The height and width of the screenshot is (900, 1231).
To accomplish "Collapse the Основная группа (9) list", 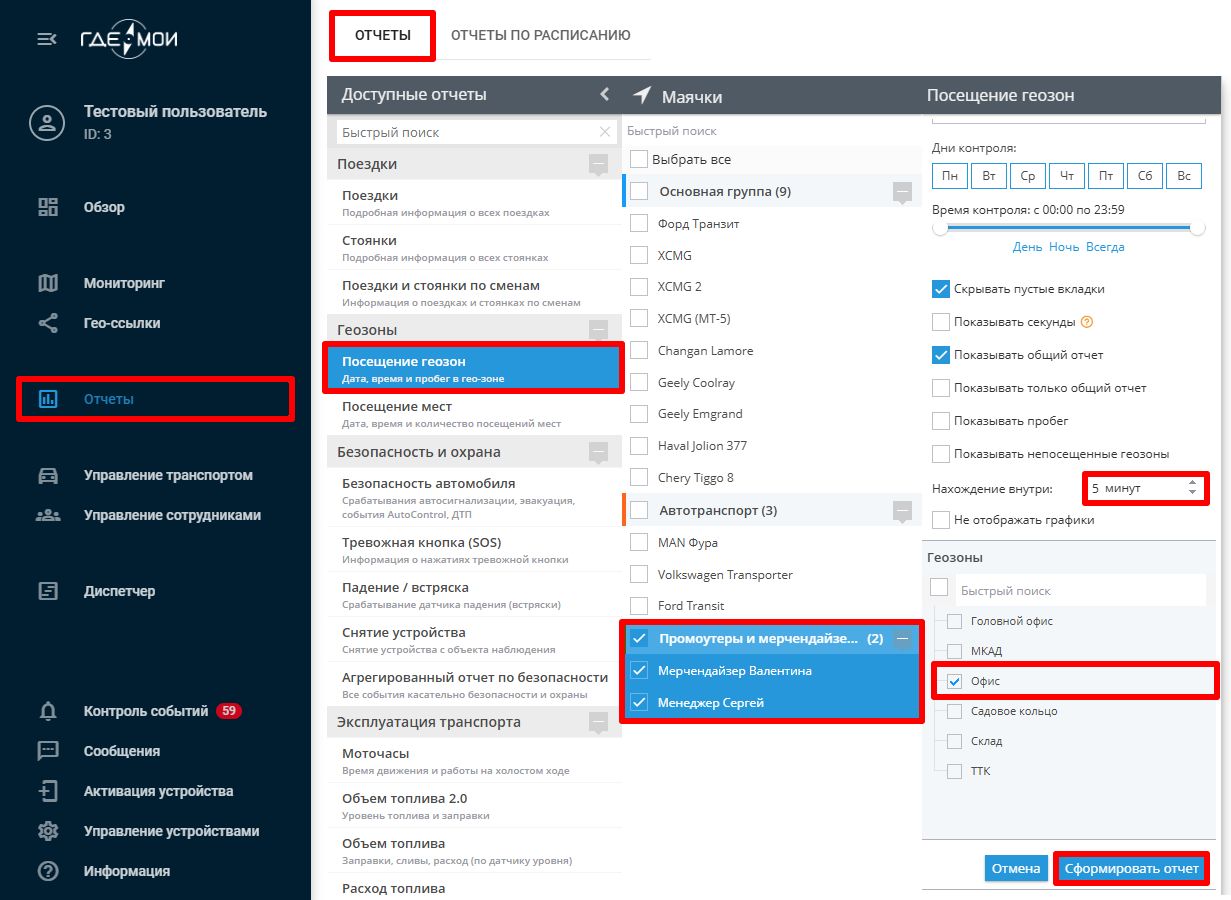I will point(902,191).
